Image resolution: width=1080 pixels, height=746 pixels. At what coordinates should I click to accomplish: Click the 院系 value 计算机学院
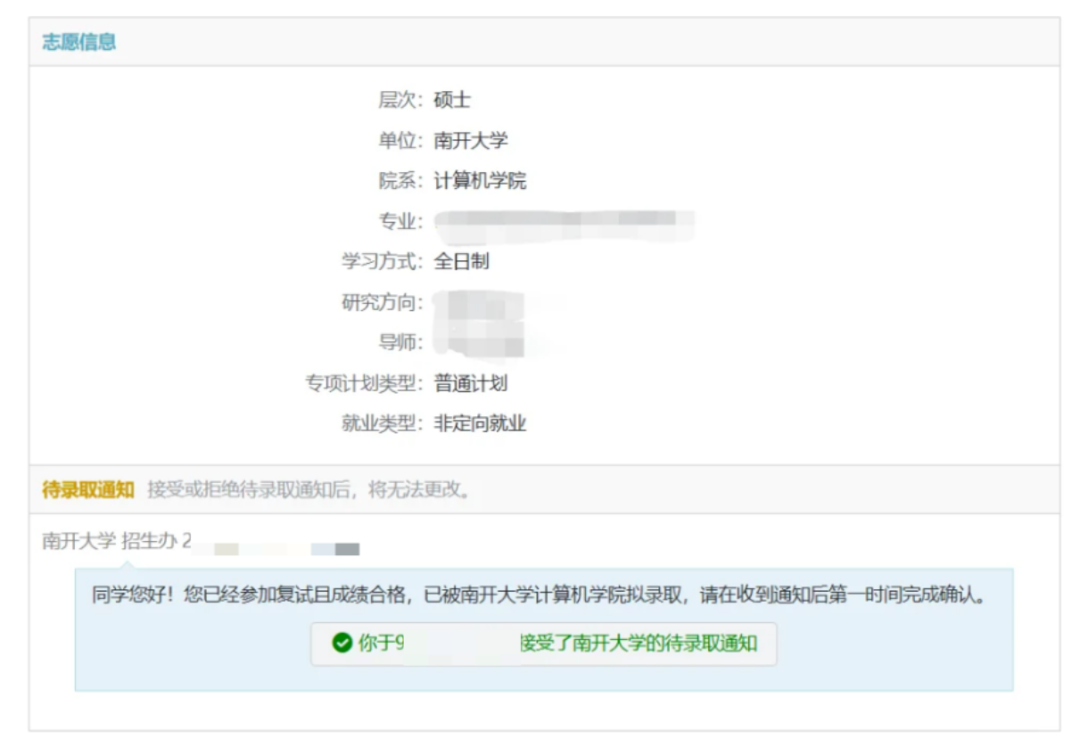tap(480, 180)
